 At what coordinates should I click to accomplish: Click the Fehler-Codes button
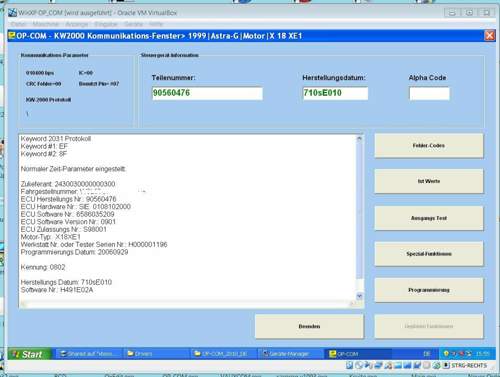tap(429, 146)
